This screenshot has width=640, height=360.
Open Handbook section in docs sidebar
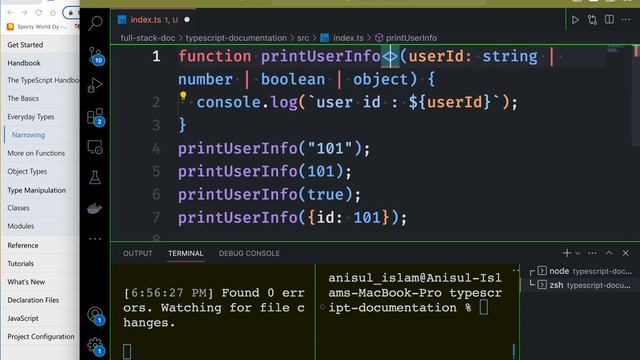(24, 63)
